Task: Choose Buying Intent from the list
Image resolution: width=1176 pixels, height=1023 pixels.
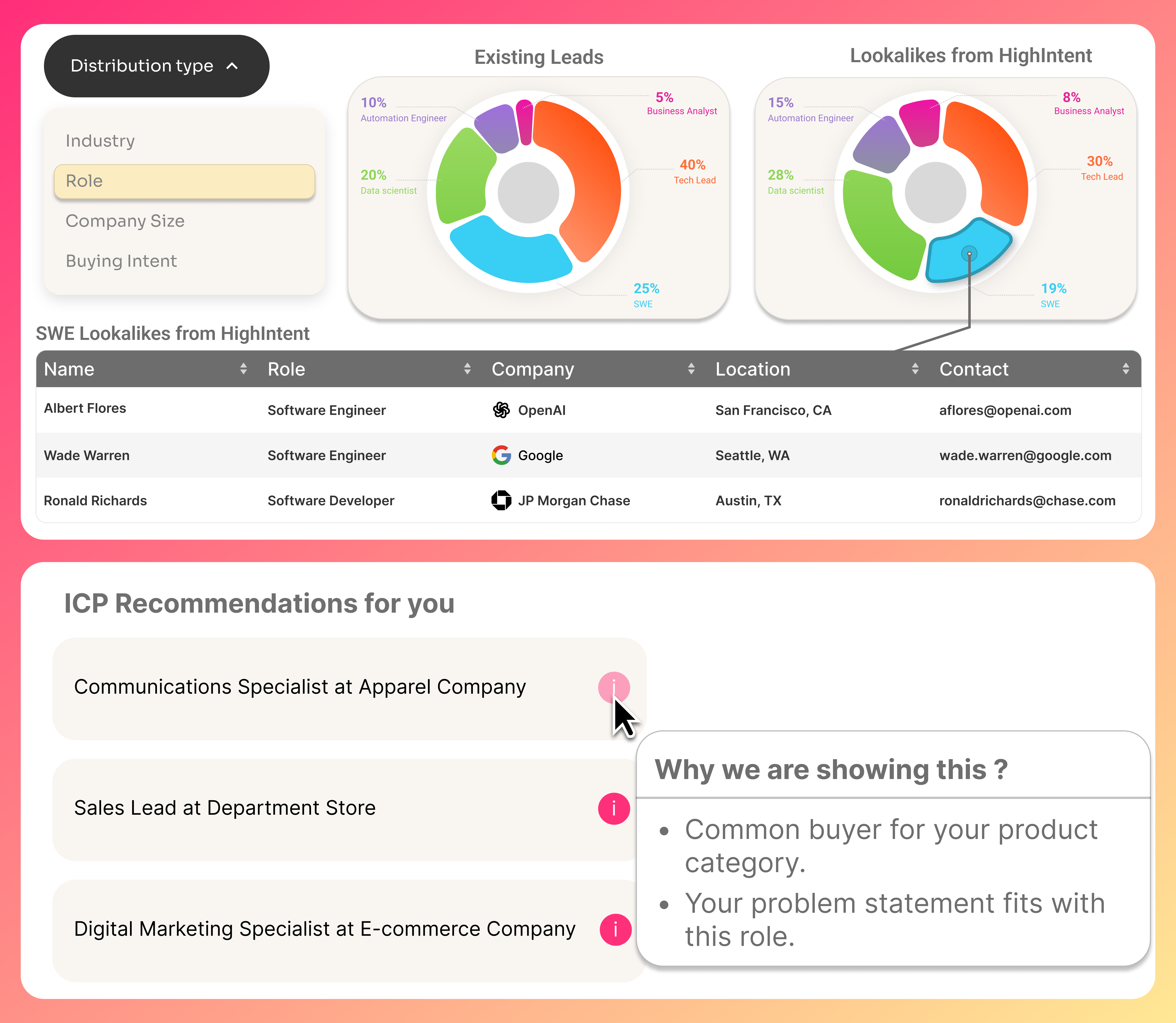Action: [x=121, y=261]
